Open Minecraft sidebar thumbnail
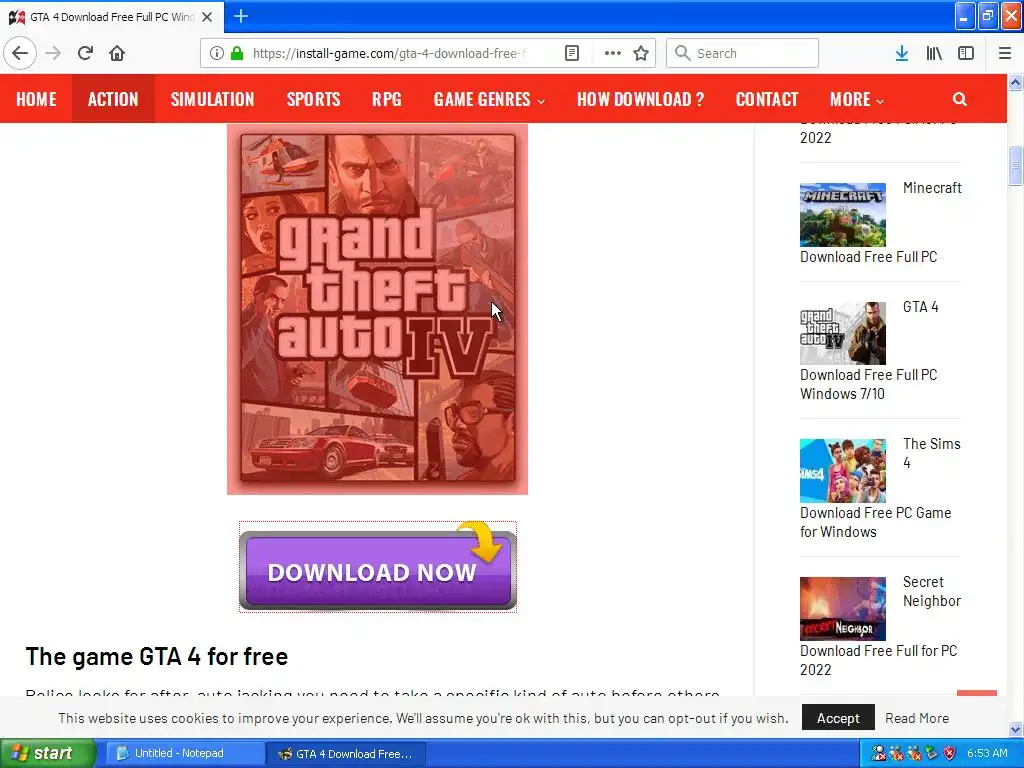 [x=842, y=215]
